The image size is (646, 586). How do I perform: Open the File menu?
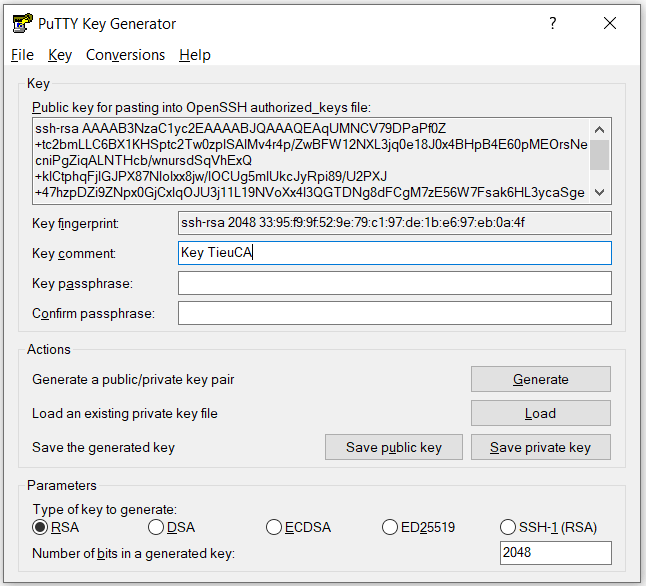pyautogui.click(x=22, y=55)
